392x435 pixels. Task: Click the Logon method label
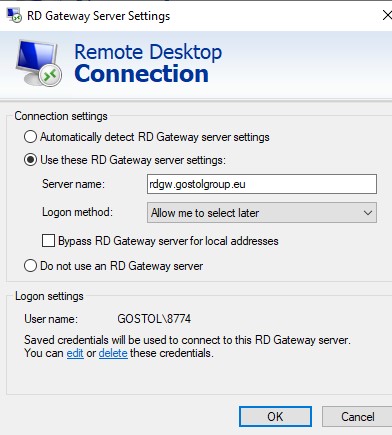77,212
